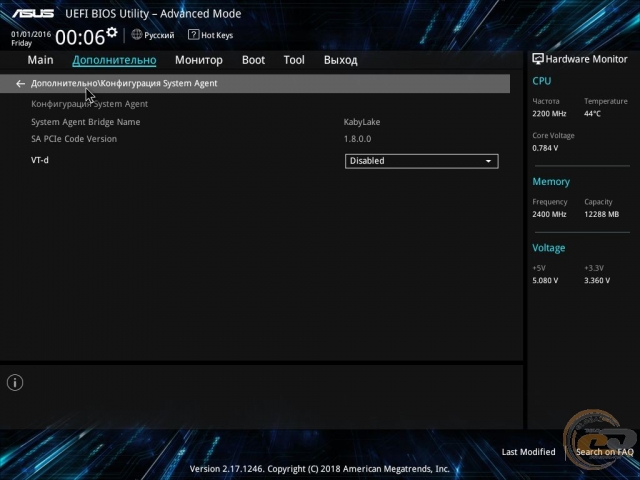Screen dimensions: 640x480
Task: Click the globe language icon
Action: coord(137,35)
